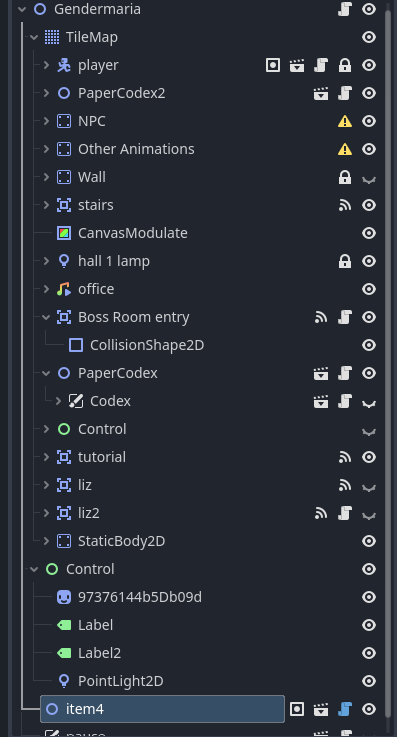This screenshot has height=737, width=397.
Task: Open script attached to Boss Room entry
Action: [345, 317]
